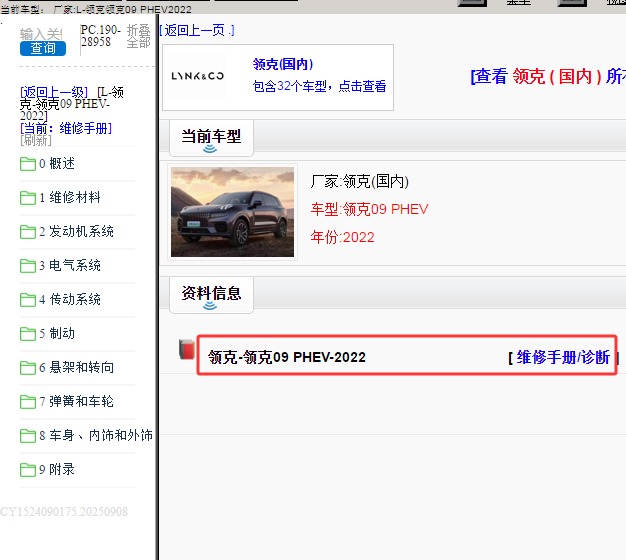
Task: Click the 刷新 refresh link
Action: [x=36, y=140]
